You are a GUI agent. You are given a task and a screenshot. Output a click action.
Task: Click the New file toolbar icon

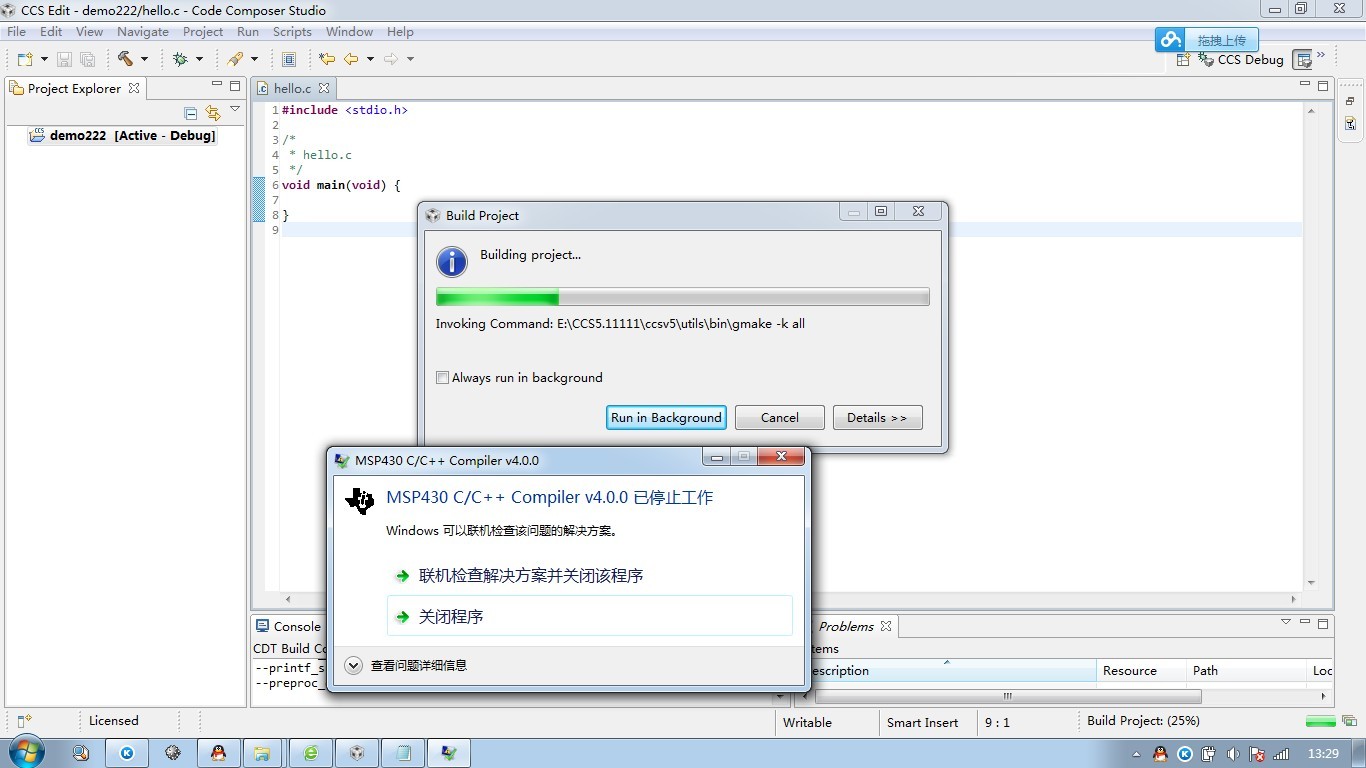(25, 59)
